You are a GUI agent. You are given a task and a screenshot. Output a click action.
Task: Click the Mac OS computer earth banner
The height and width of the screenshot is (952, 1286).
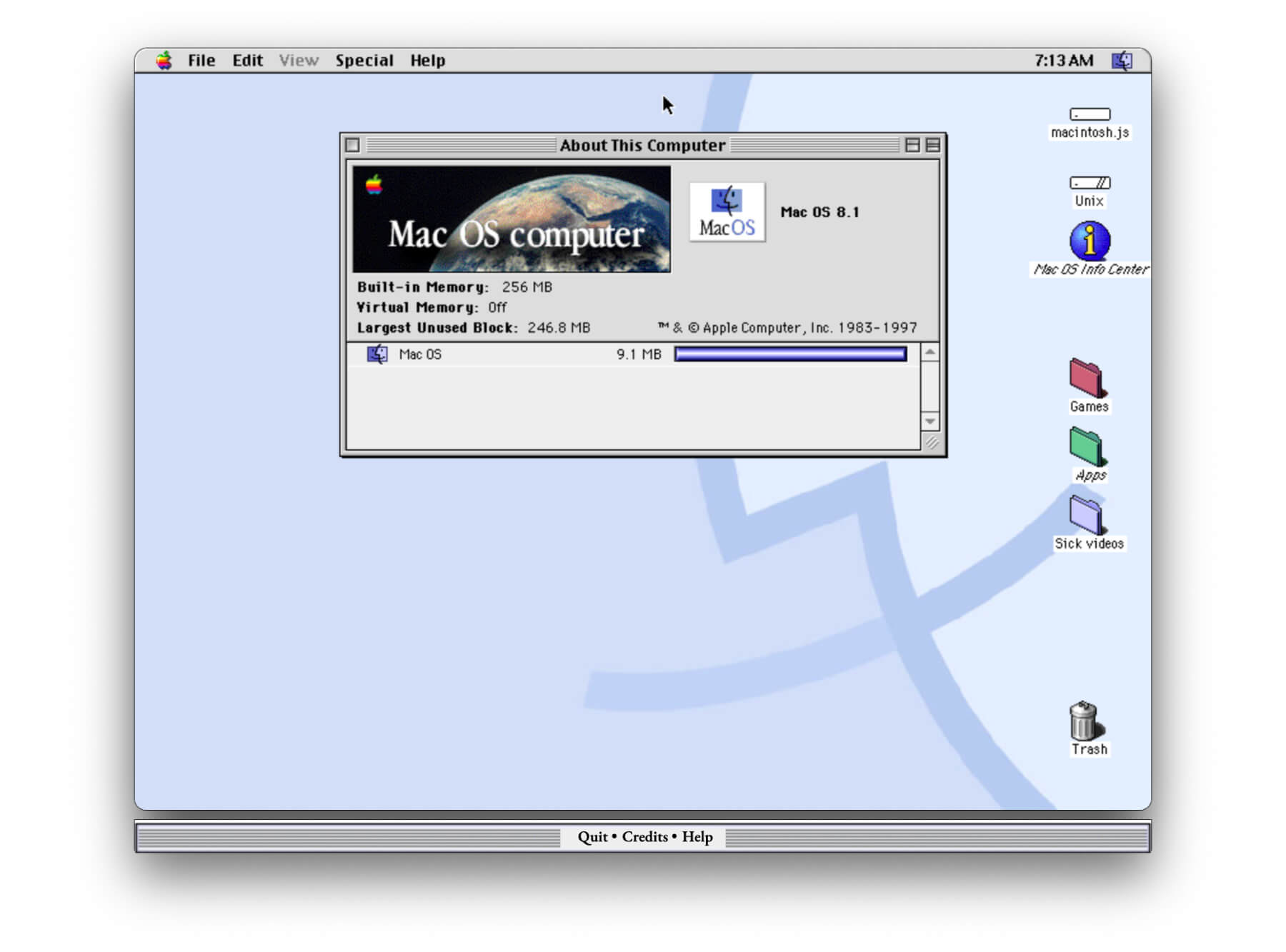(512, 219)
